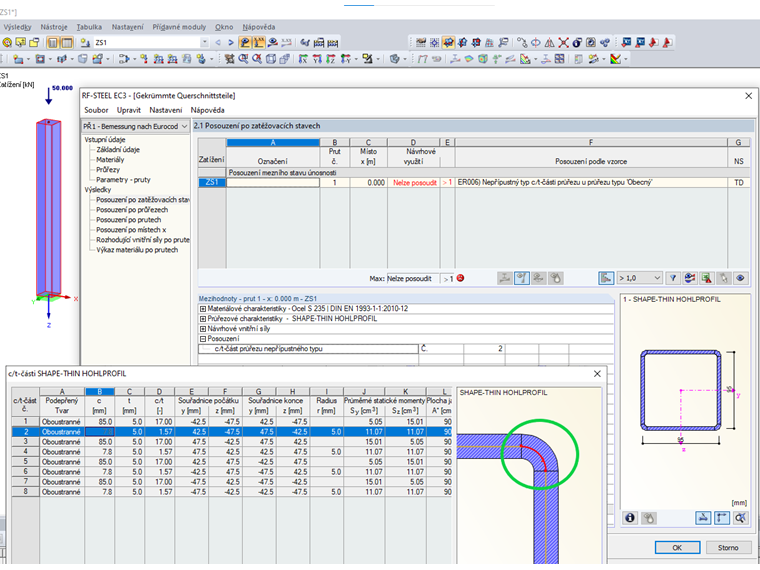The width and height of the screenshot is (760, 570).
Task: Collapse the Posouzení section
Action: pyautogui.click(x=204, y=339)
